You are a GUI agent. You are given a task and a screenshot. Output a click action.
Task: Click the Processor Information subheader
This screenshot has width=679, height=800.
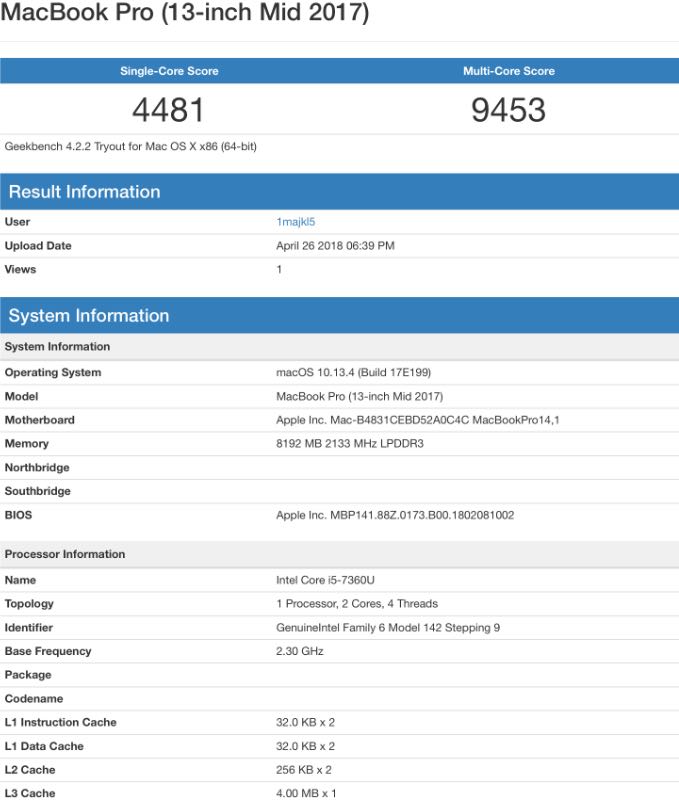[65, 554]
